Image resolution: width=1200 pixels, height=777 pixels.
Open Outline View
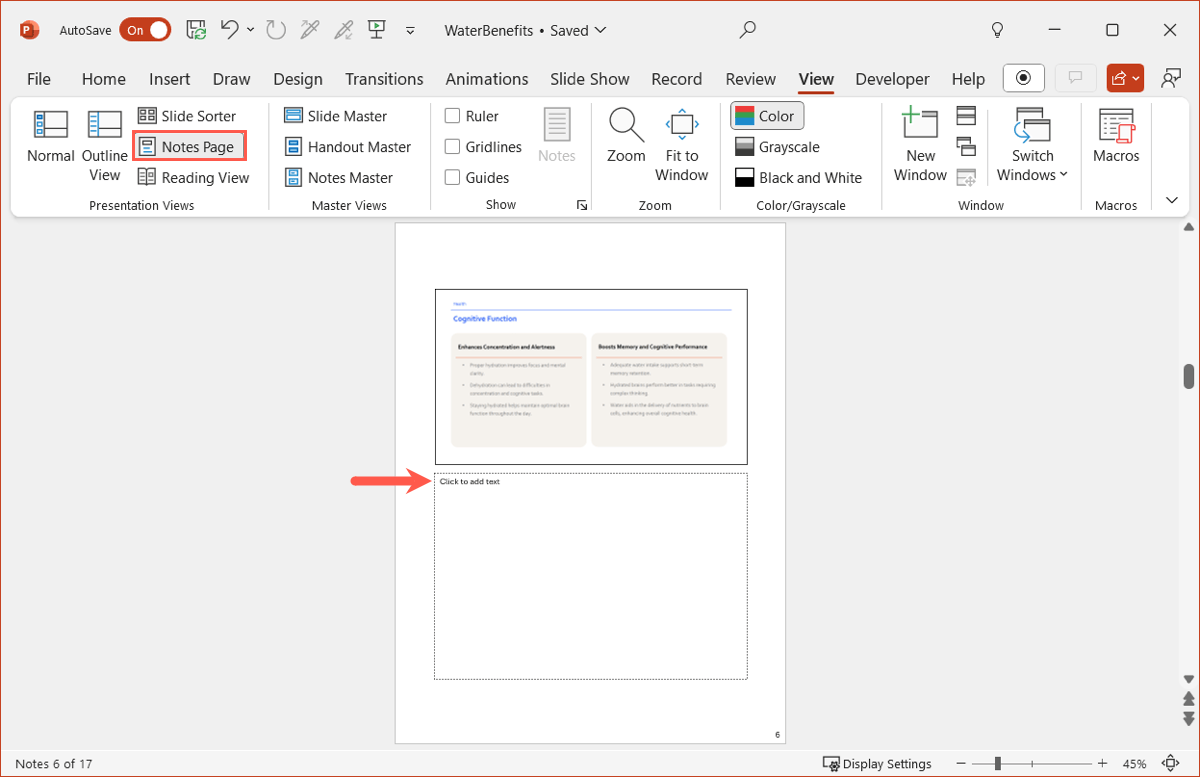pos(104,146)
